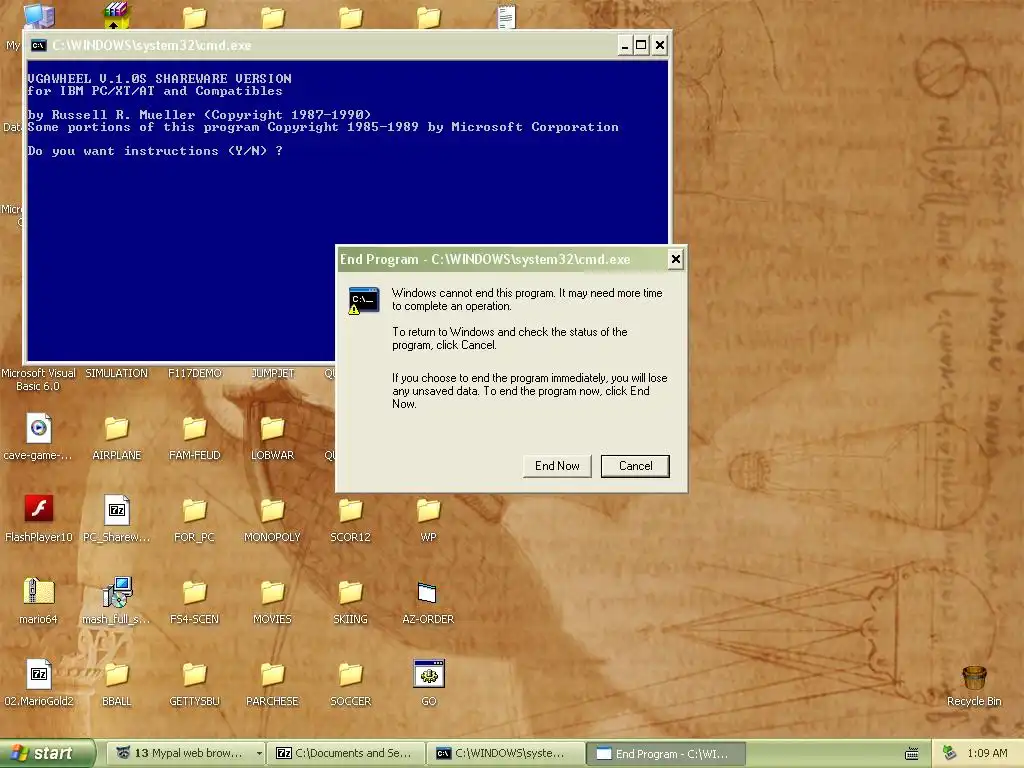
Task: Minimize the cmd.exe window
Action: pos(625,45)
